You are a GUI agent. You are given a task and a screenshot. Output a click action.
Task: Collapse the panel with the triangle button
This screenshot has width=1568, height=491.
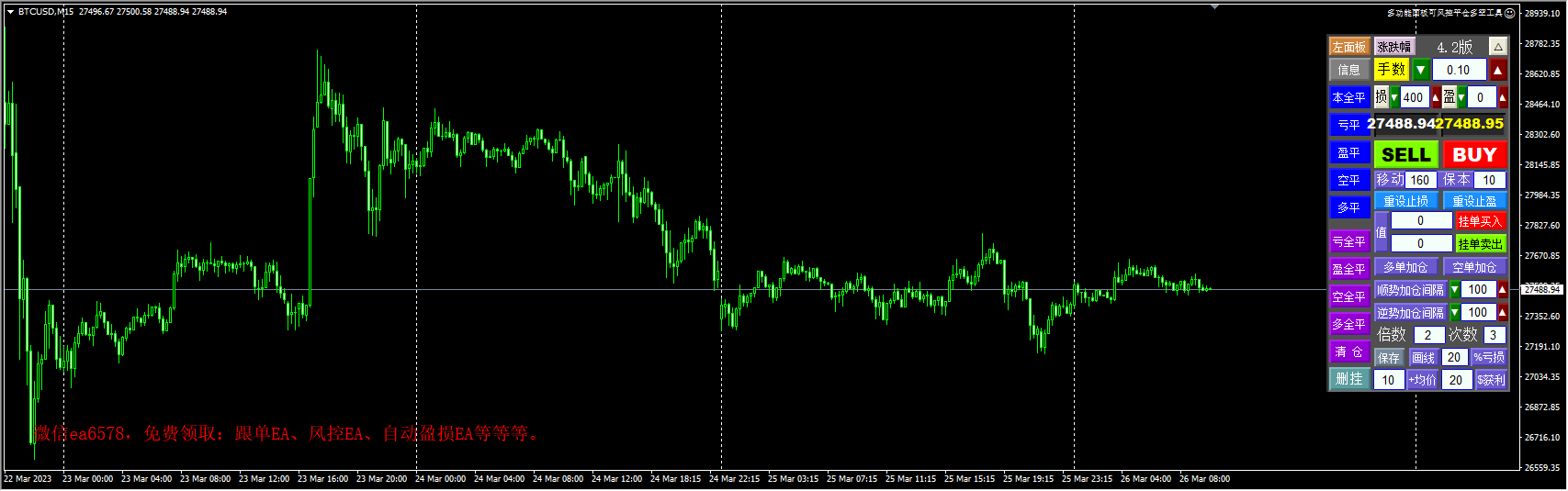pos(1498,47)
